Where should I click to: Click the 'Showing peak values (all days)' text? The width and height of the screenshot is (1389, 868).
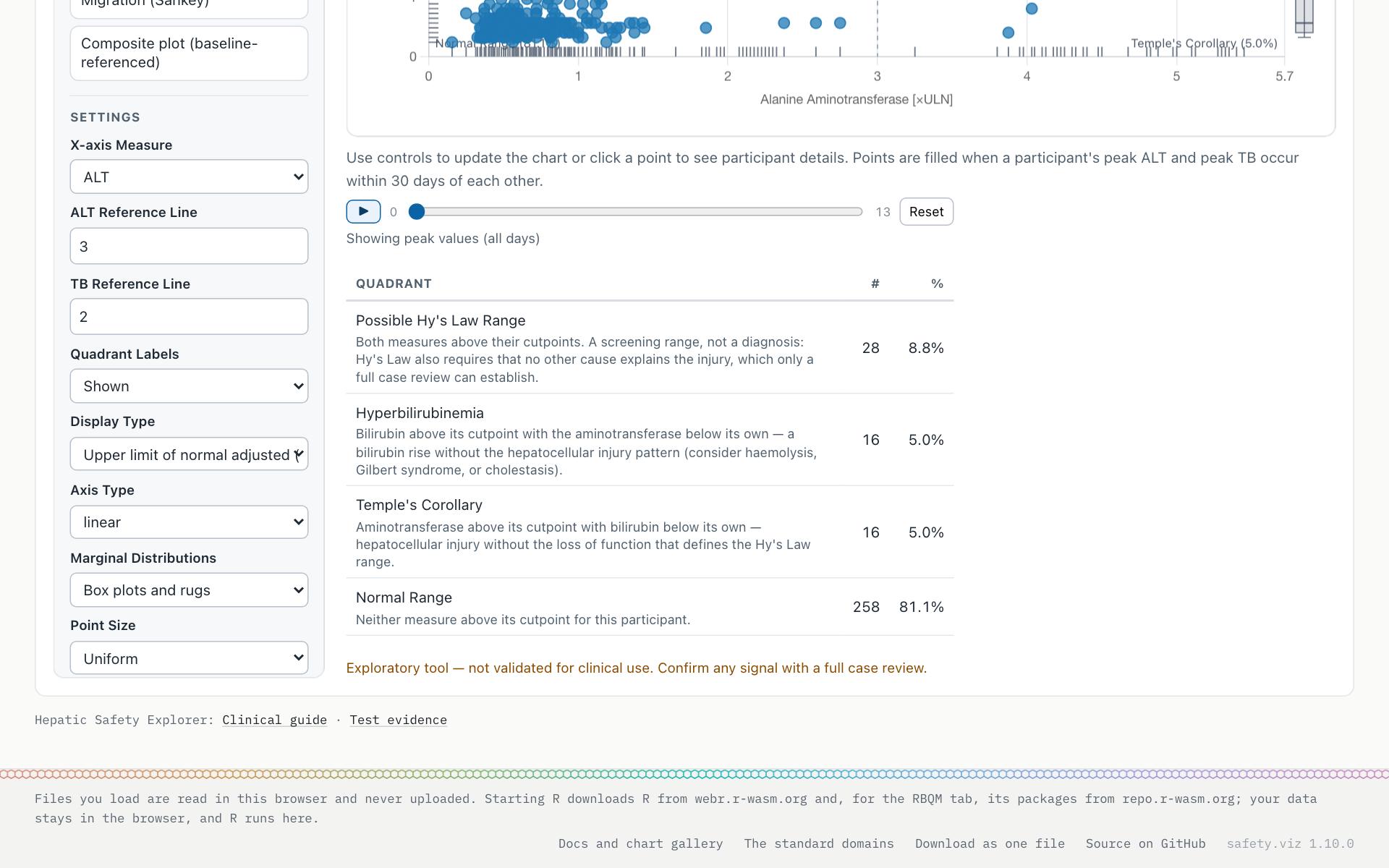coord(443,239)
